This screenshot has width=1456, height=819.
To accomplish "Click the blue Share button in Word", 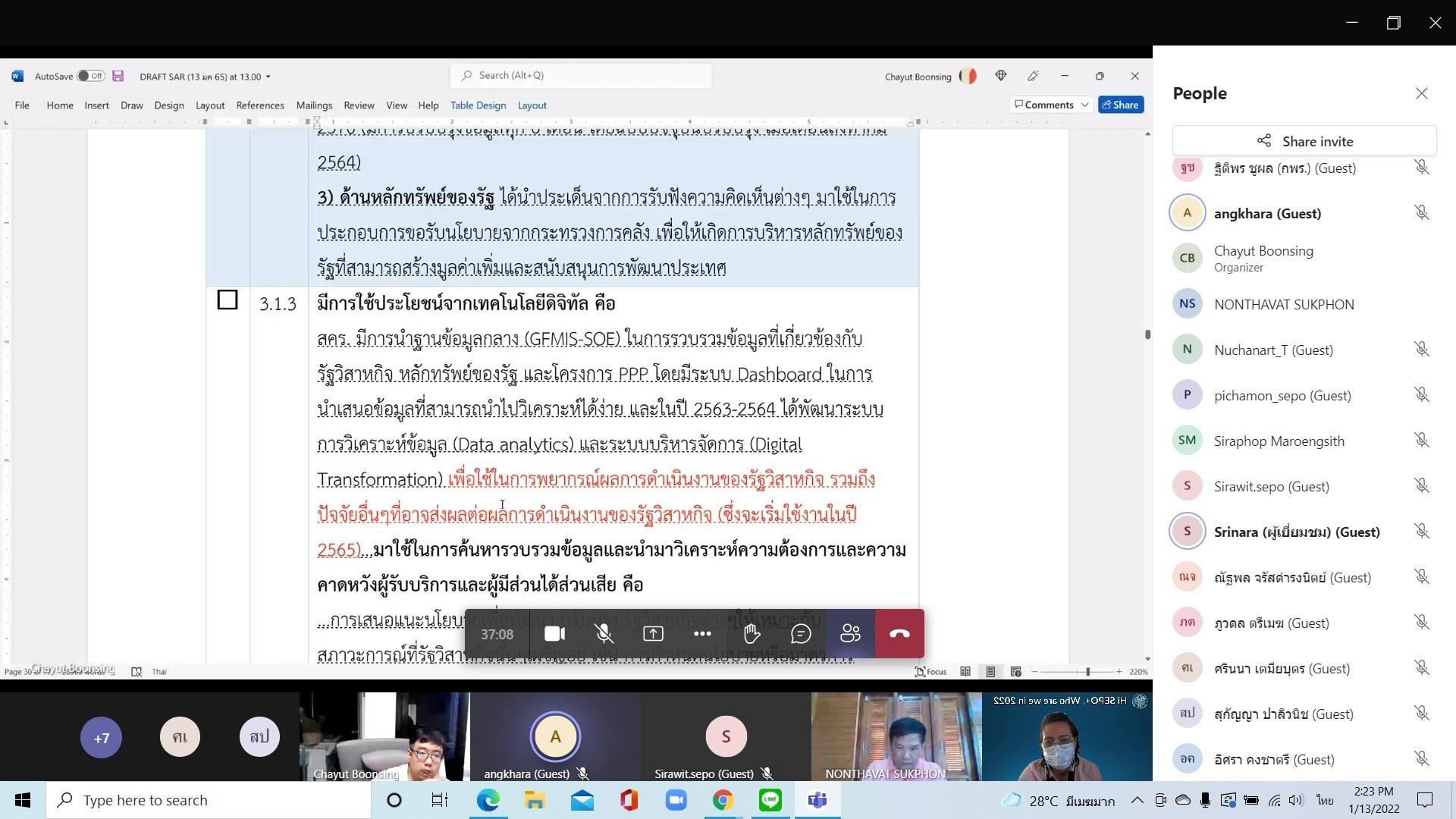I will coord(1121,105).
